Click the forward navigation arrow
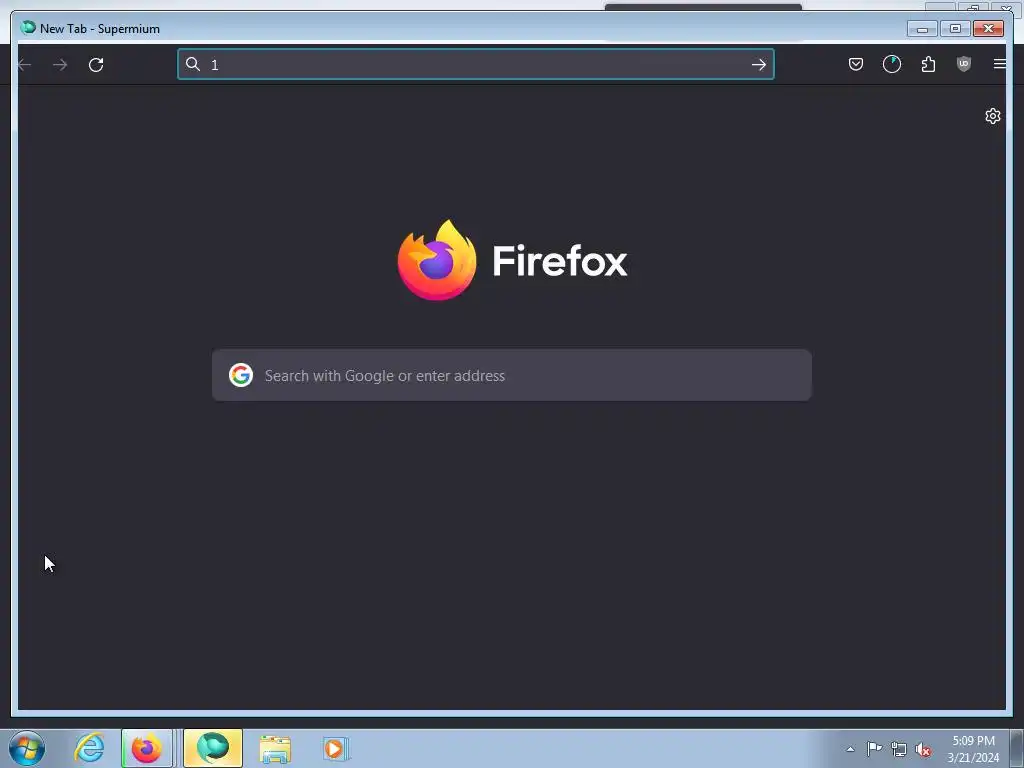 [60, 65]
